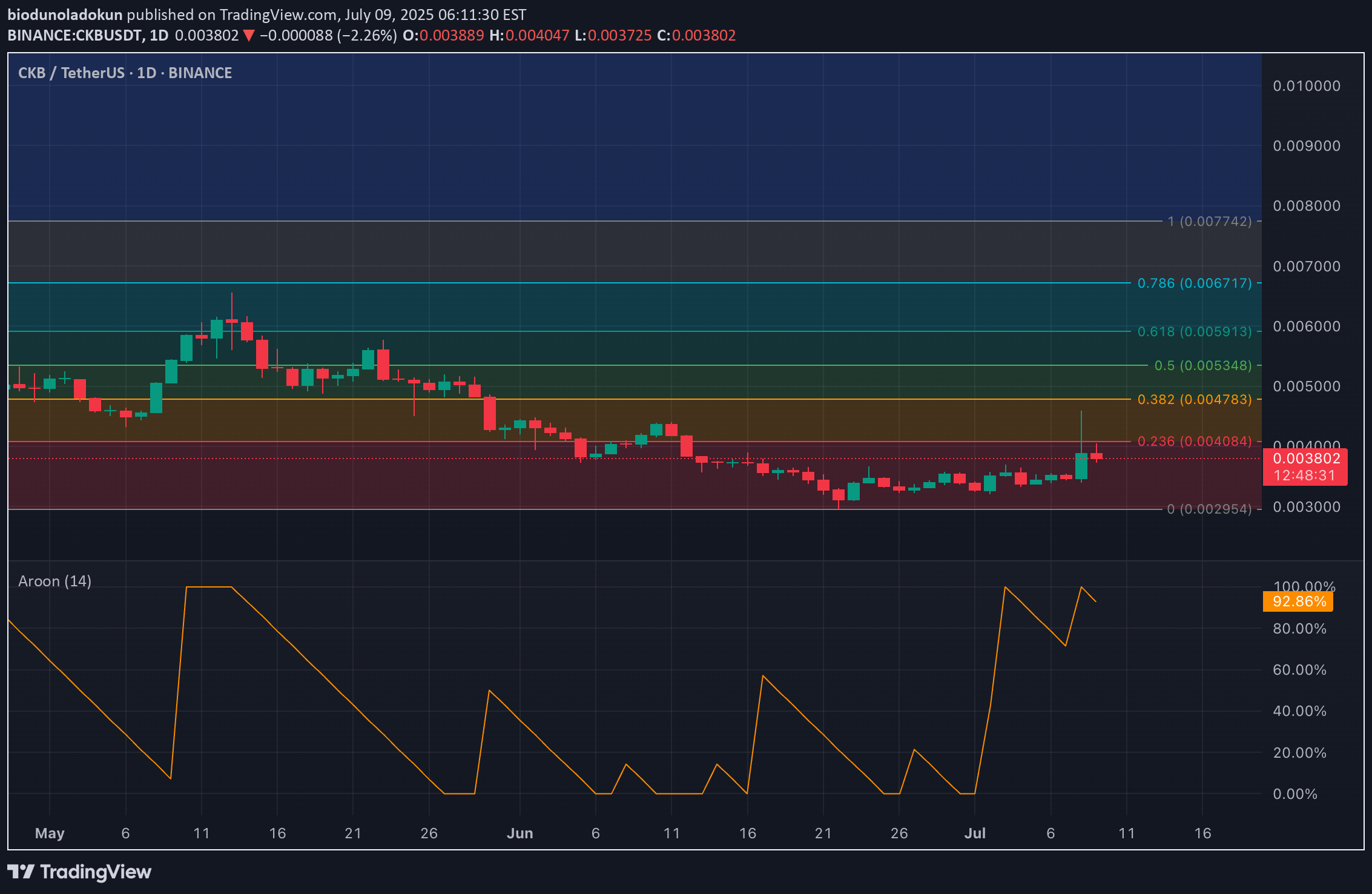Click the 80.00% Aroon axis value
The width and height of the screenshot is (1372, 894).
[1299, 629]
